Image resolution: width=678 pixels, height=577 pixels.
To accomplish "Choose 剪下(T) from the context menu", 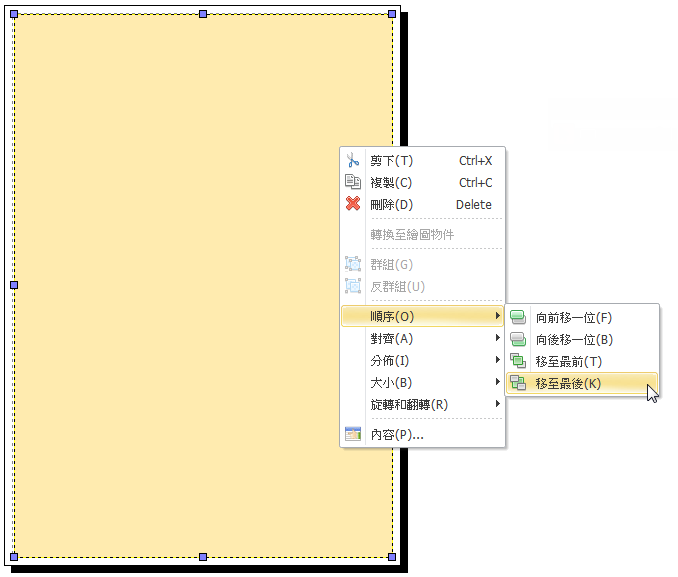I will [422, 160].
